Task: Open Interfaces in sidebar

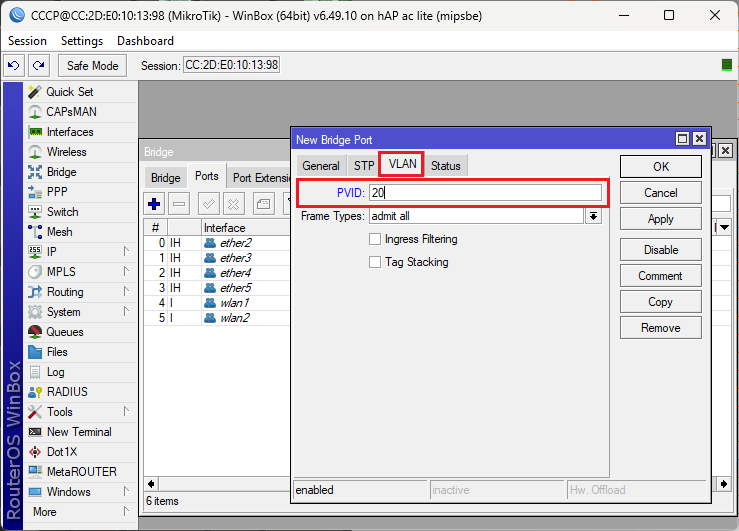Action: [70, 132]
